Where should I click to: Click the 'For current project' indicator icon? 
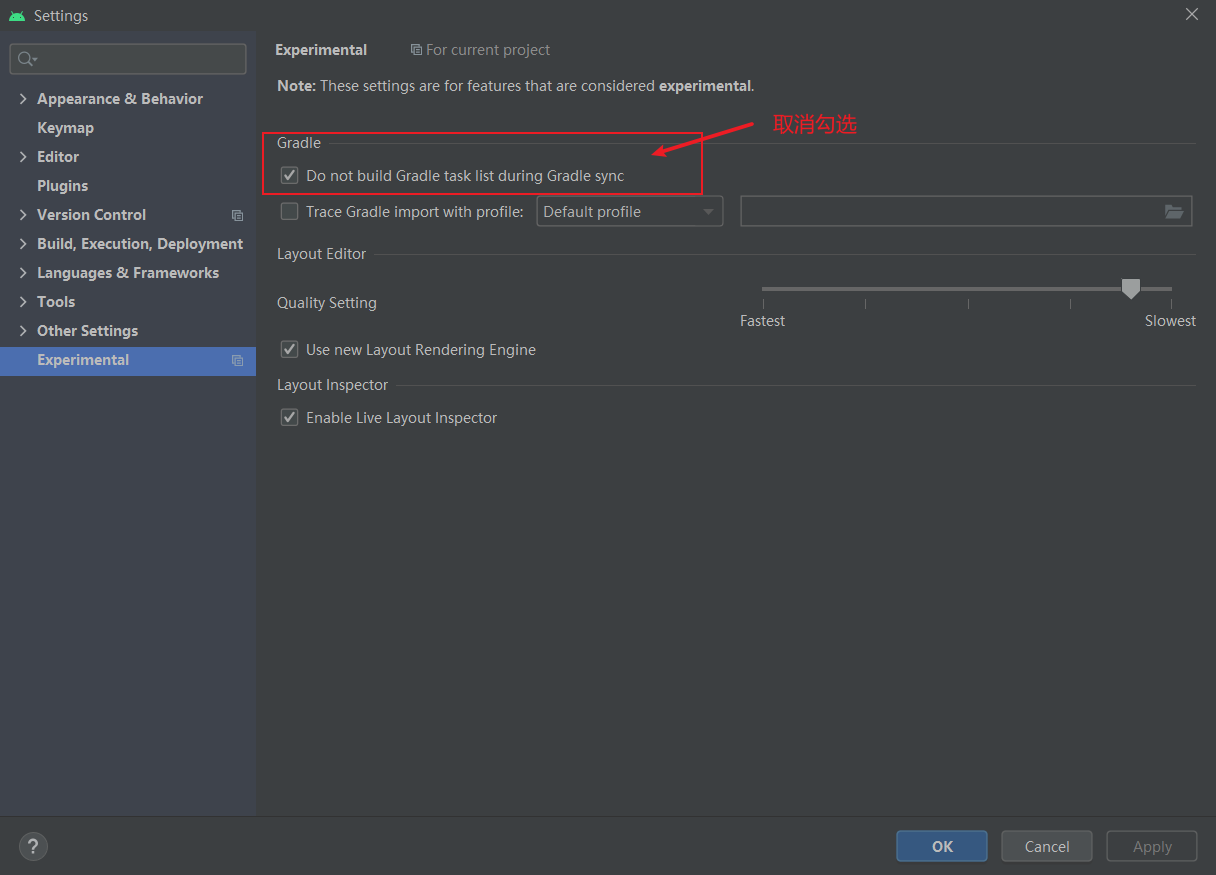pyautogui.click(x=414, y=49)
